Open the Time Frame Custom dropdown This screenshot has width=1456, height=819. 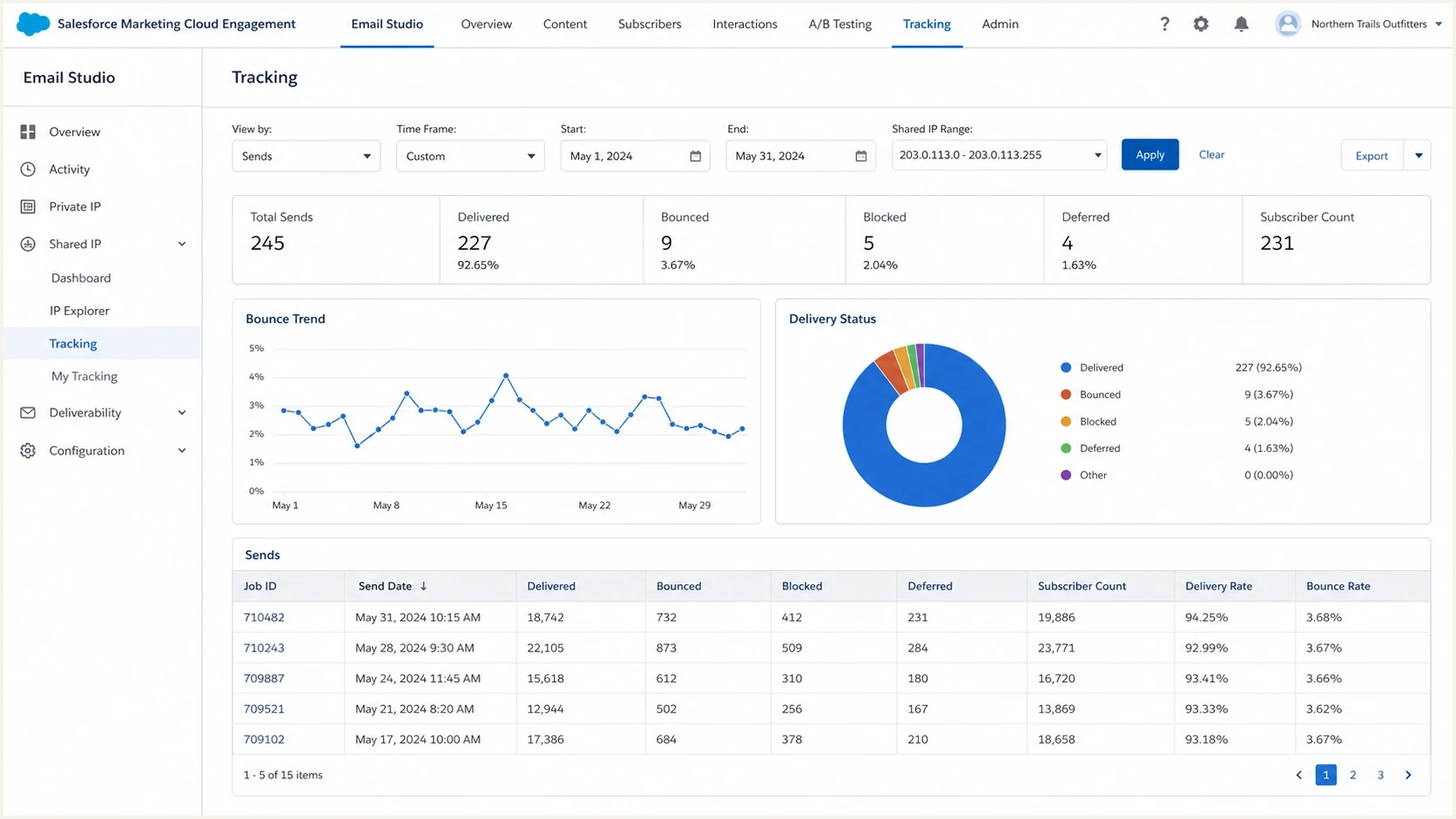tap(470, 156)
